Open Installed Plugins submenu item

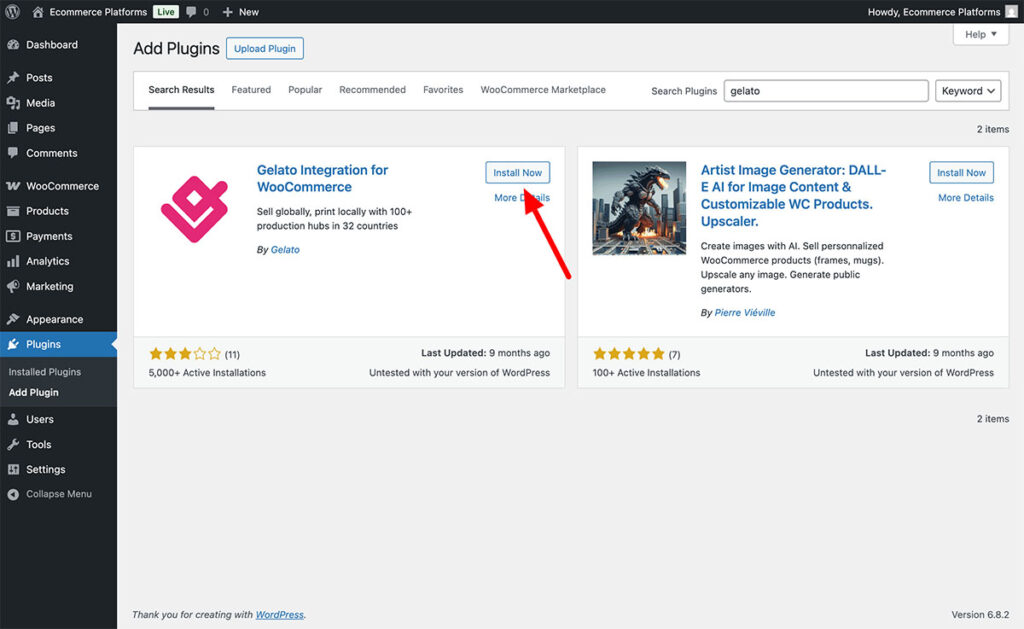click(x=45, y=372)
